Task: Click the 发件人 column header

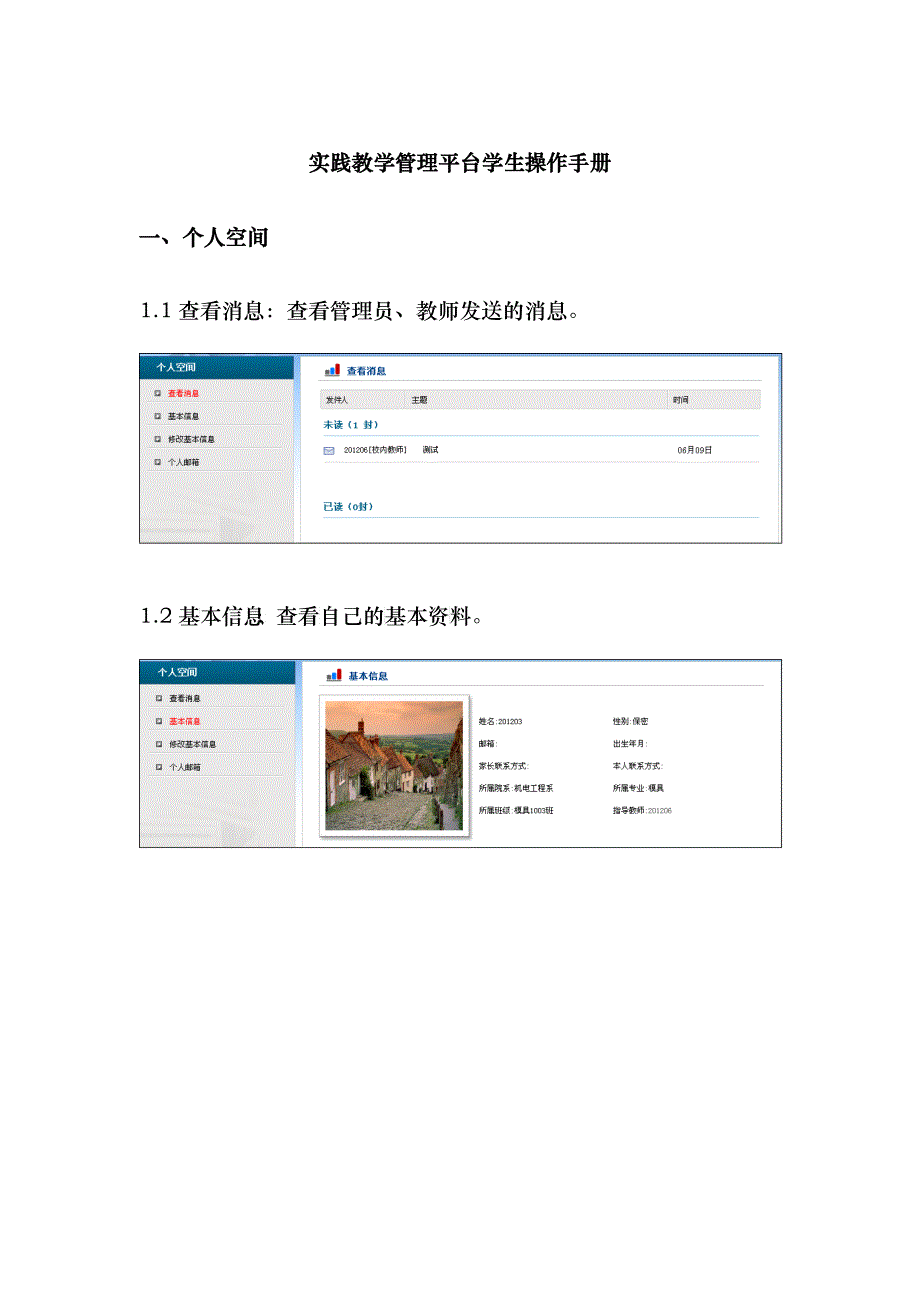Action: [x=337, y=400]
